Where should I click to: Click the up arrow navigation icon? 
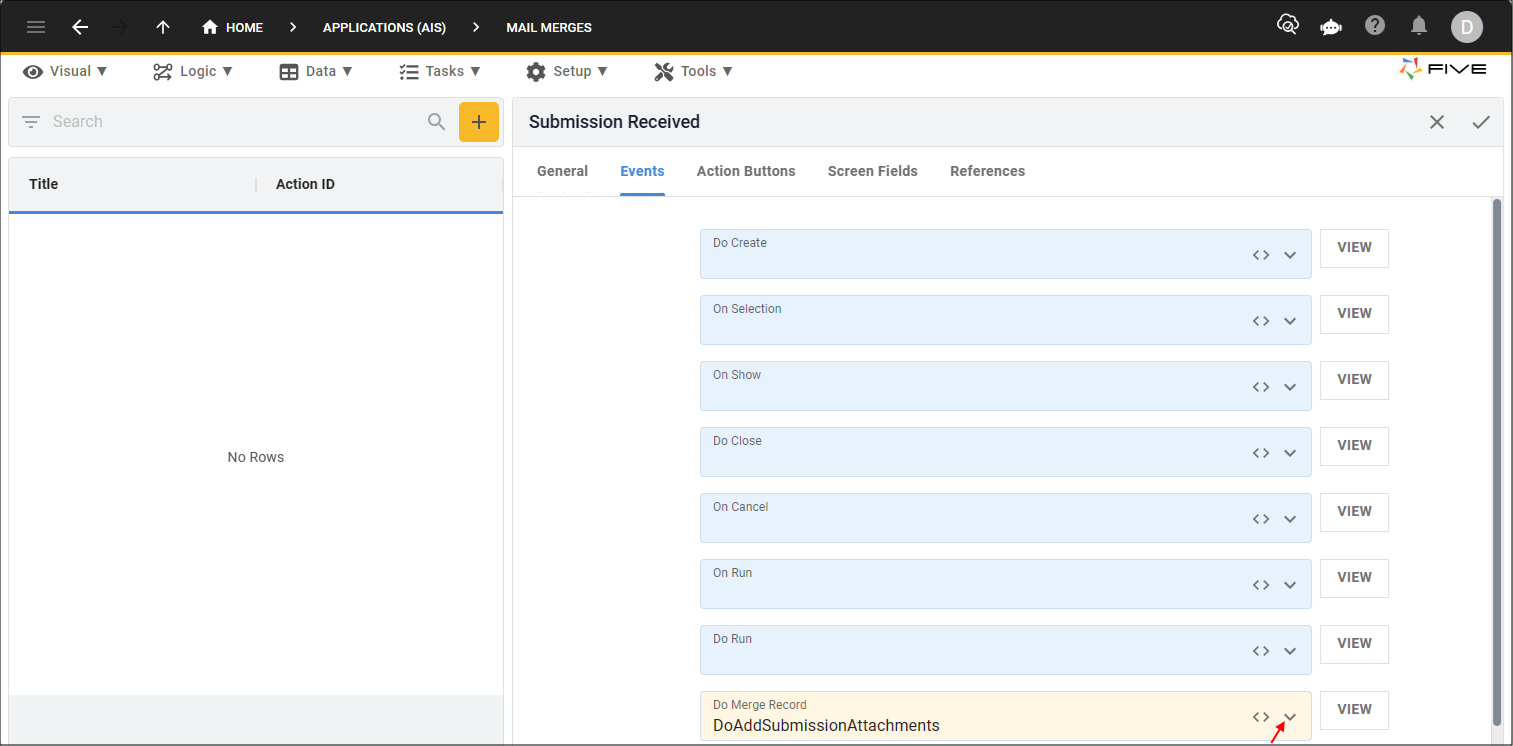[x=163, y=27]
